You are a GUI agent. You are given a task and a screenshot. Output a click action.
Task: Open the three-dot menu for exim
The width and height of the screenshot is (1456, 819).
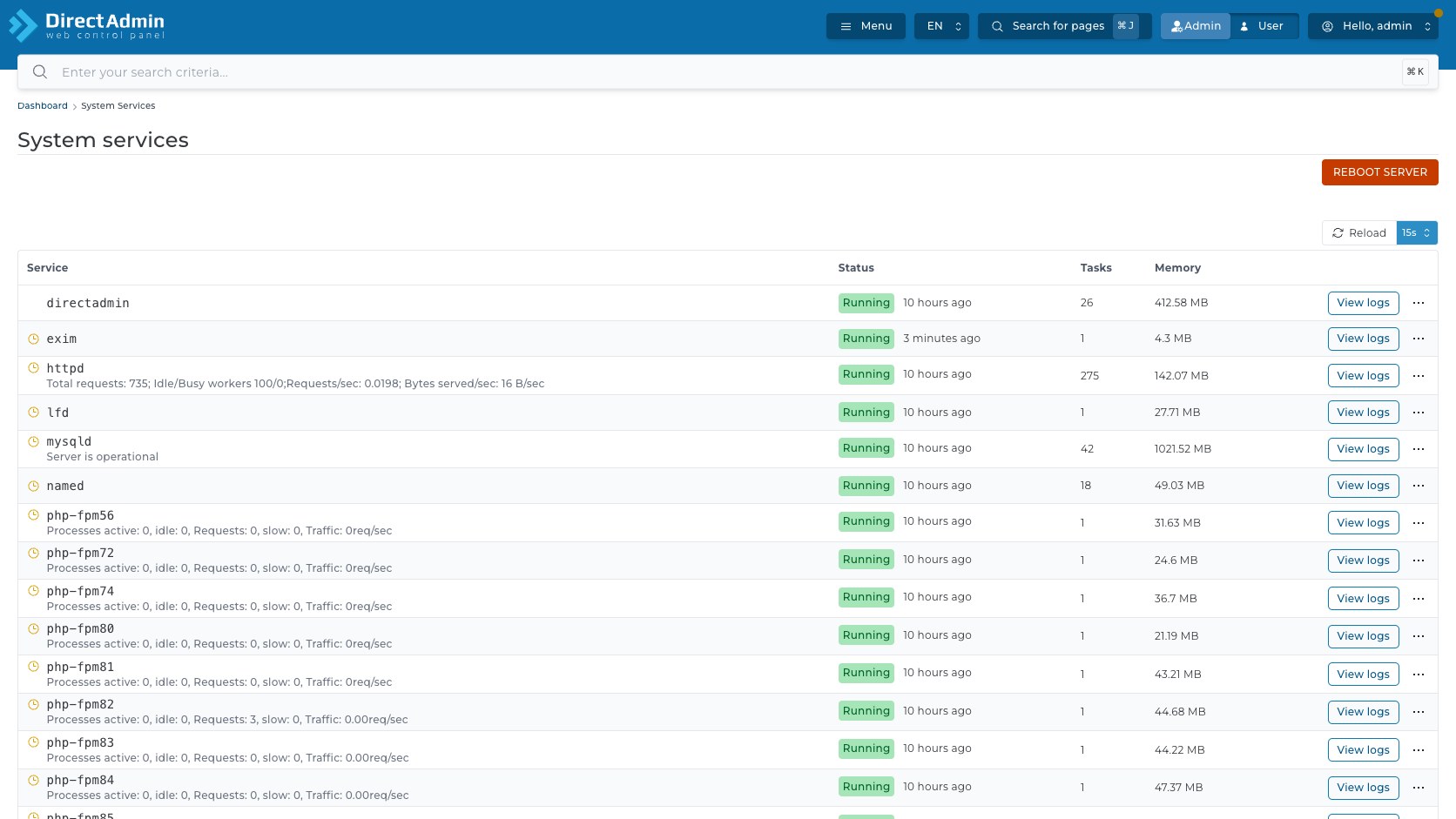click(1419, 339)
